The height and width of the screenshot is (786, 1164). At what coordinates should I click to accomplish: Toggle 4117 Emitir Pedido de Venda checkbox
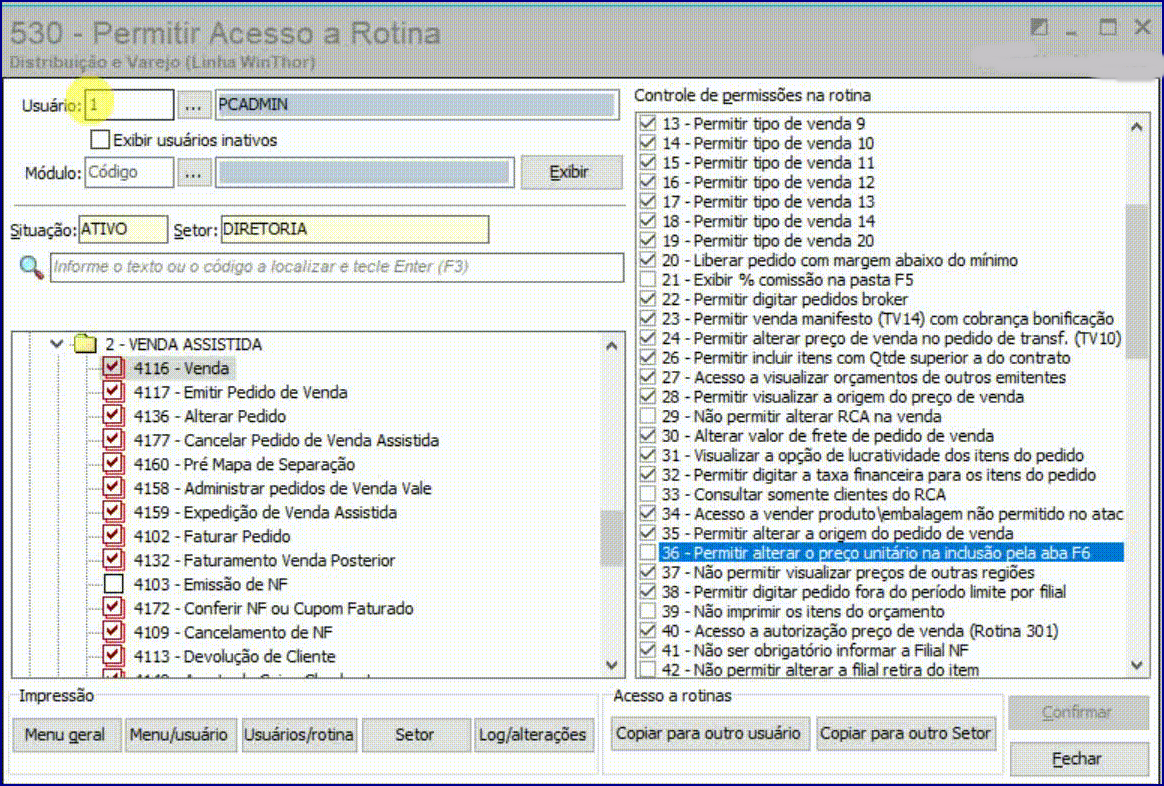(113, 391)
